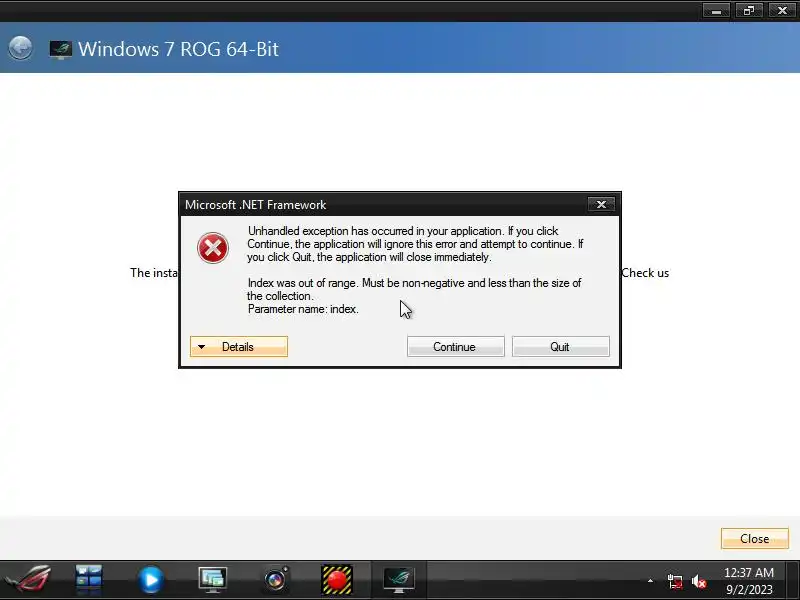Image resolution: width=800 pixels, height=600 pixels.
Task: Open the window switcher icon in the taskbar
Action: coord(89,580)
